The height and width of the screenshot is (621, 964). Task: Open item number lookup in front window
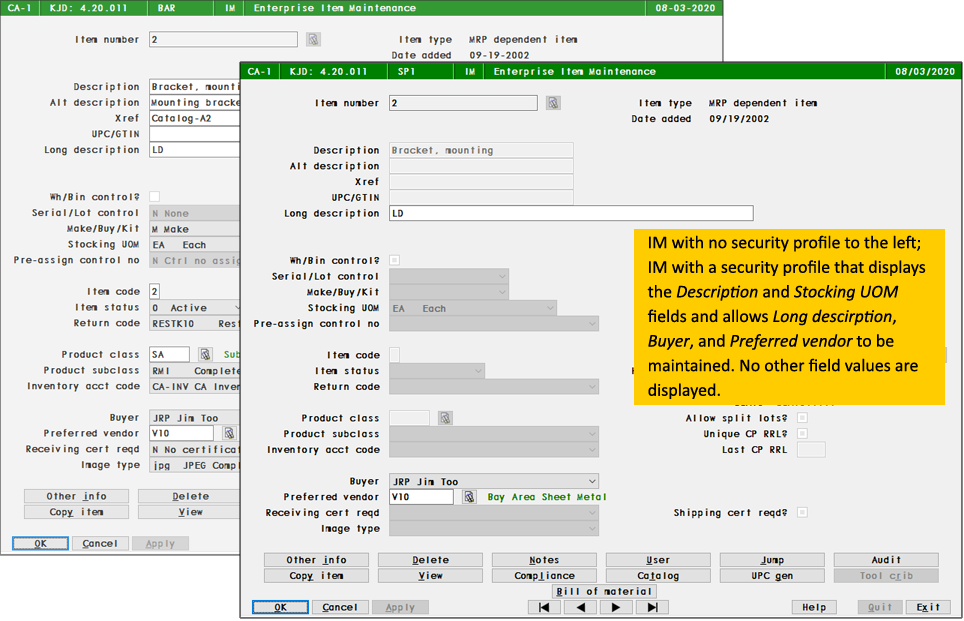coord(553,103)
